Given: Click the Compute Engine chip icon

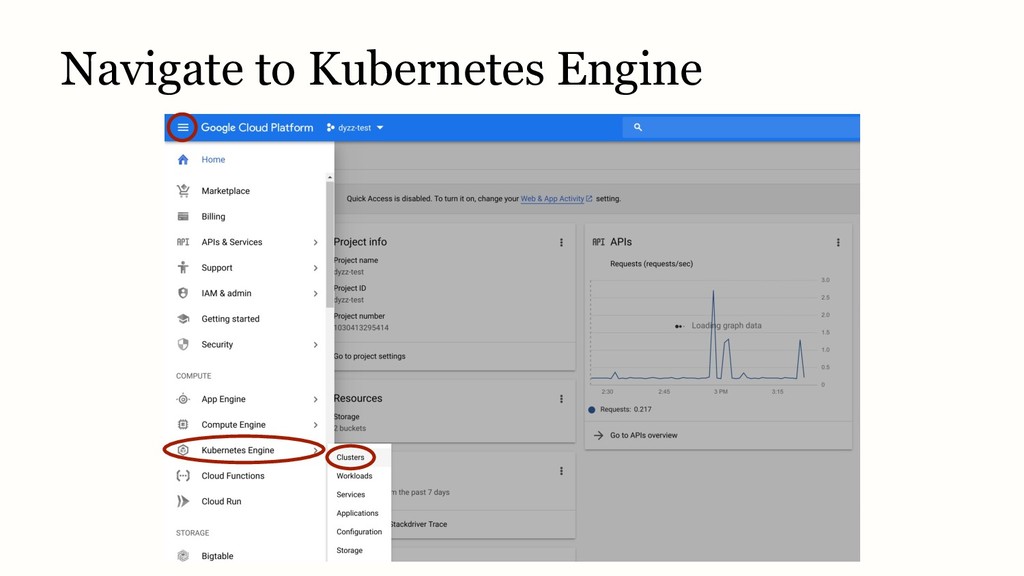Looking at the screenshot, I should pyautogui.click(x=183, y=424).
